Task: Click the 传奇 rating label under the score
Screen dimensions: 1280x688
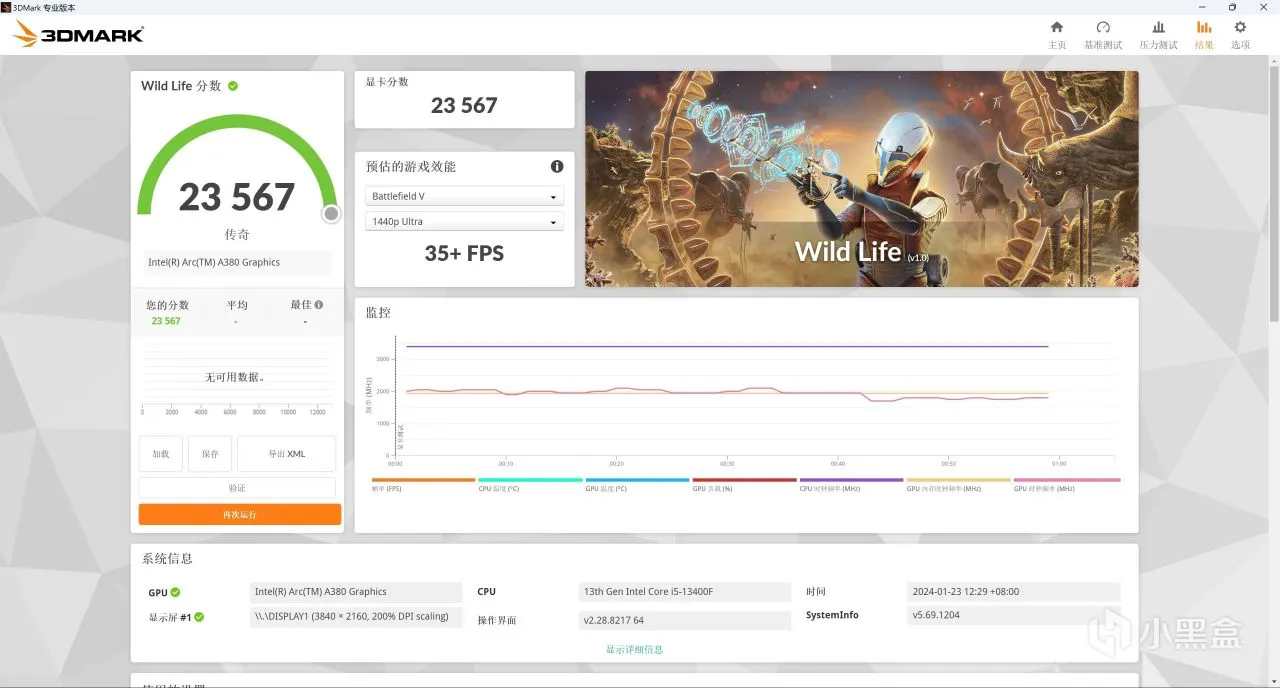Action: click(x=237, y=234)
